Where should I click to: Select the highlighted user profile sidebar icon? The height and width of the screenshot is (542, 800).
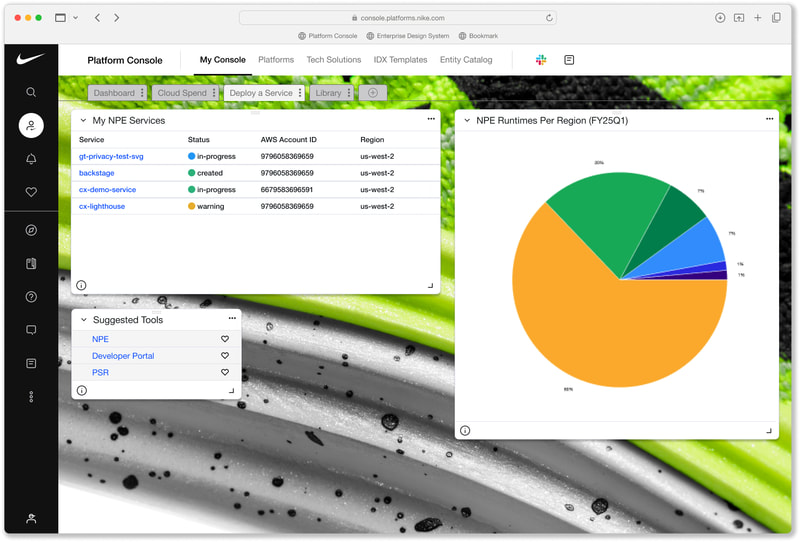tap(31, 126)
